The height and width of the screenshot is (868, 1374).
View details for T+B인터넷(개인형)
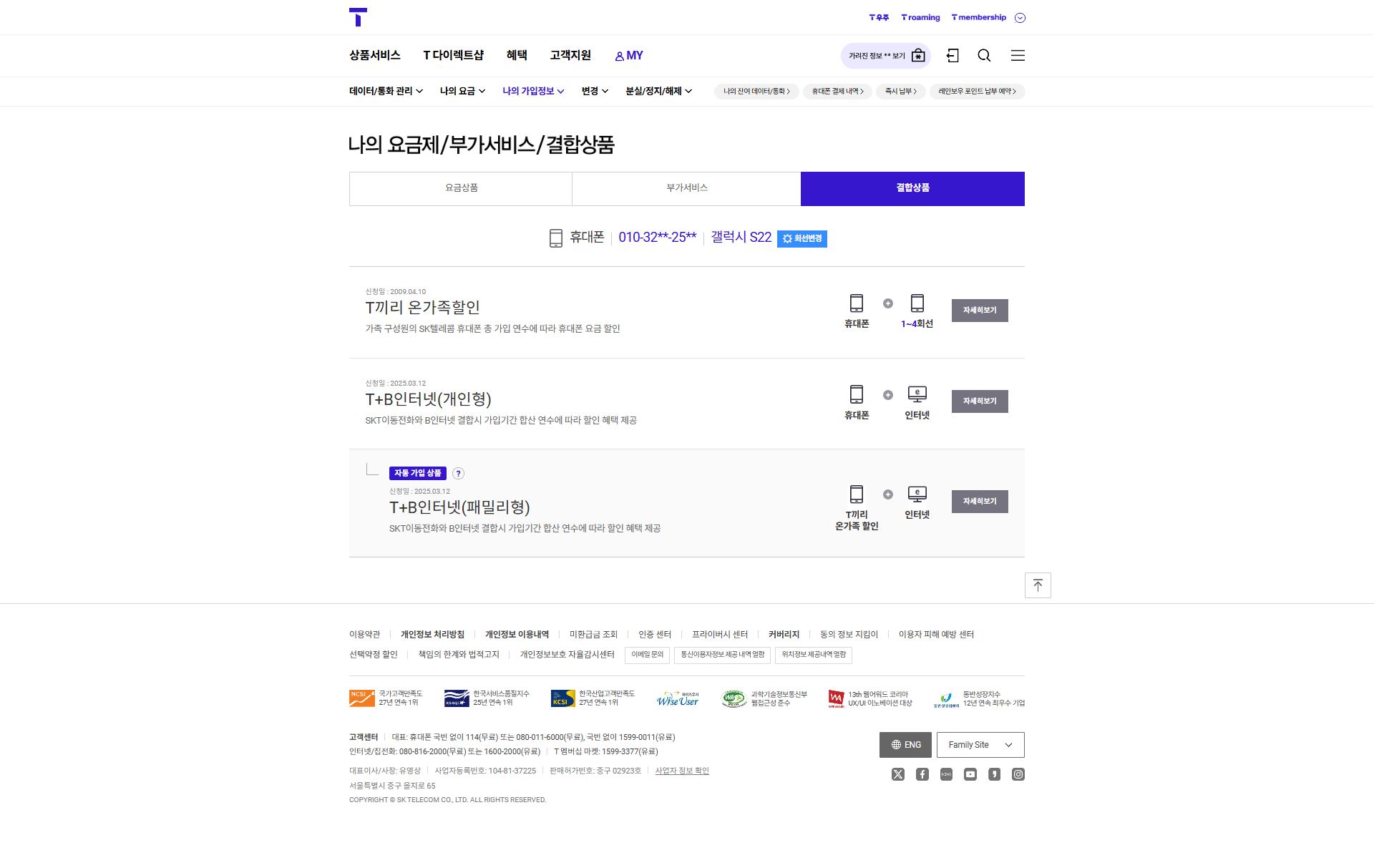point(980,401)
